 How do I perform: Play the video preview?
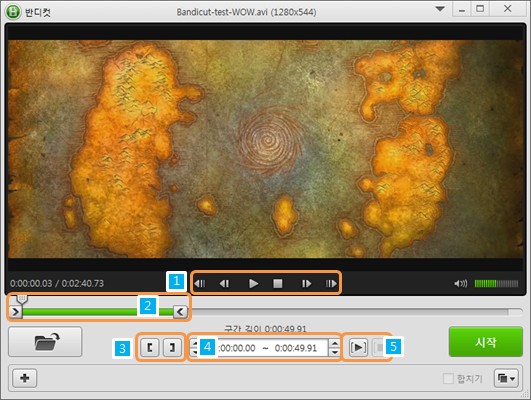coord(253,283)
